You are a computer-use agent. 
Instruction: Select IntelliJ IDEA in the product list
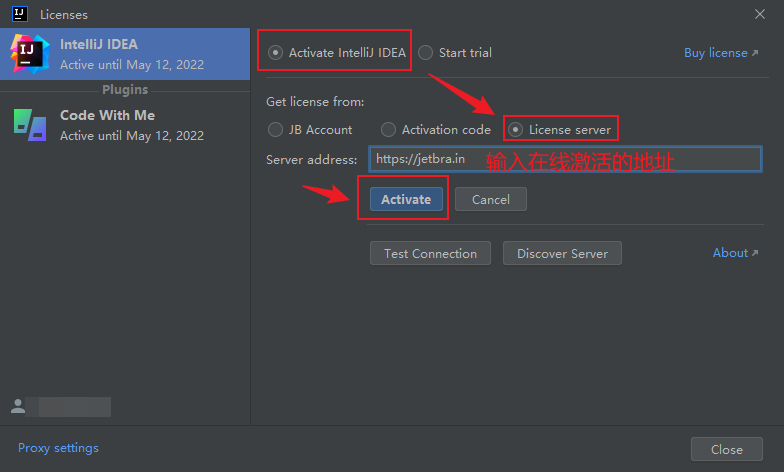click(125, 54)
